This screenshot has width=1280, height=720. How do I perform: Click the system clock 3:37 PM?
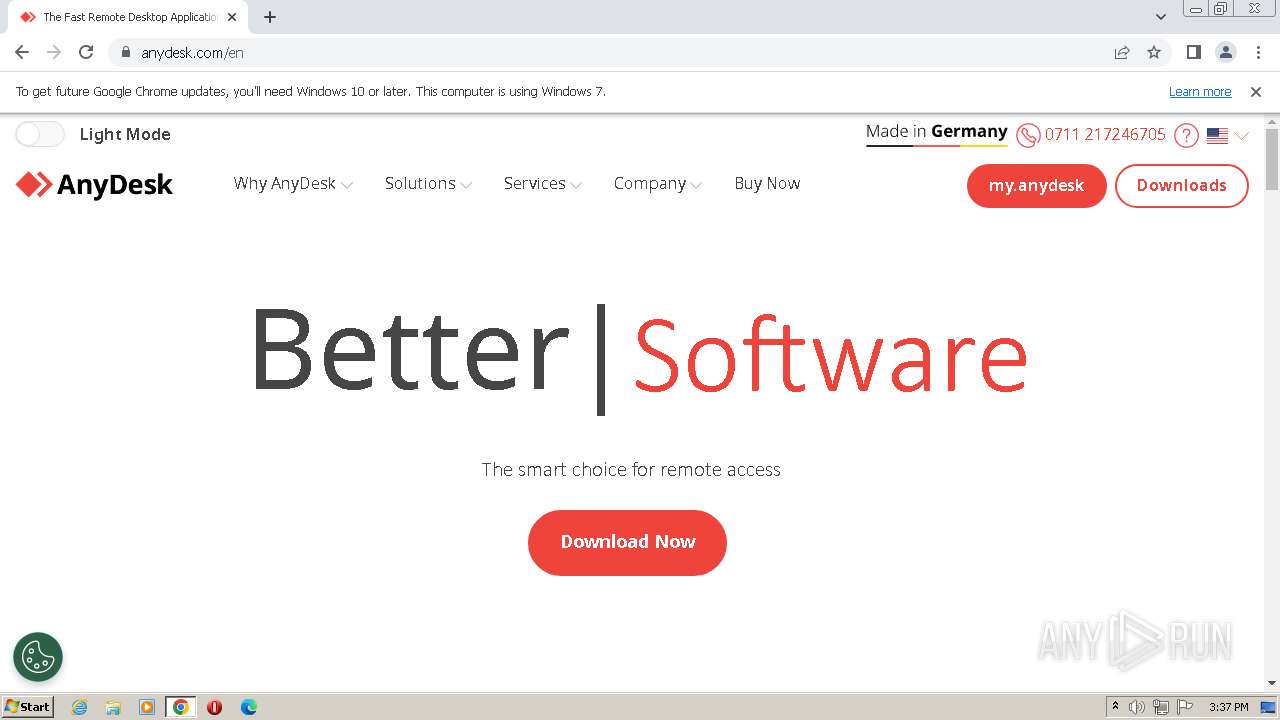tap(1228, 707)
